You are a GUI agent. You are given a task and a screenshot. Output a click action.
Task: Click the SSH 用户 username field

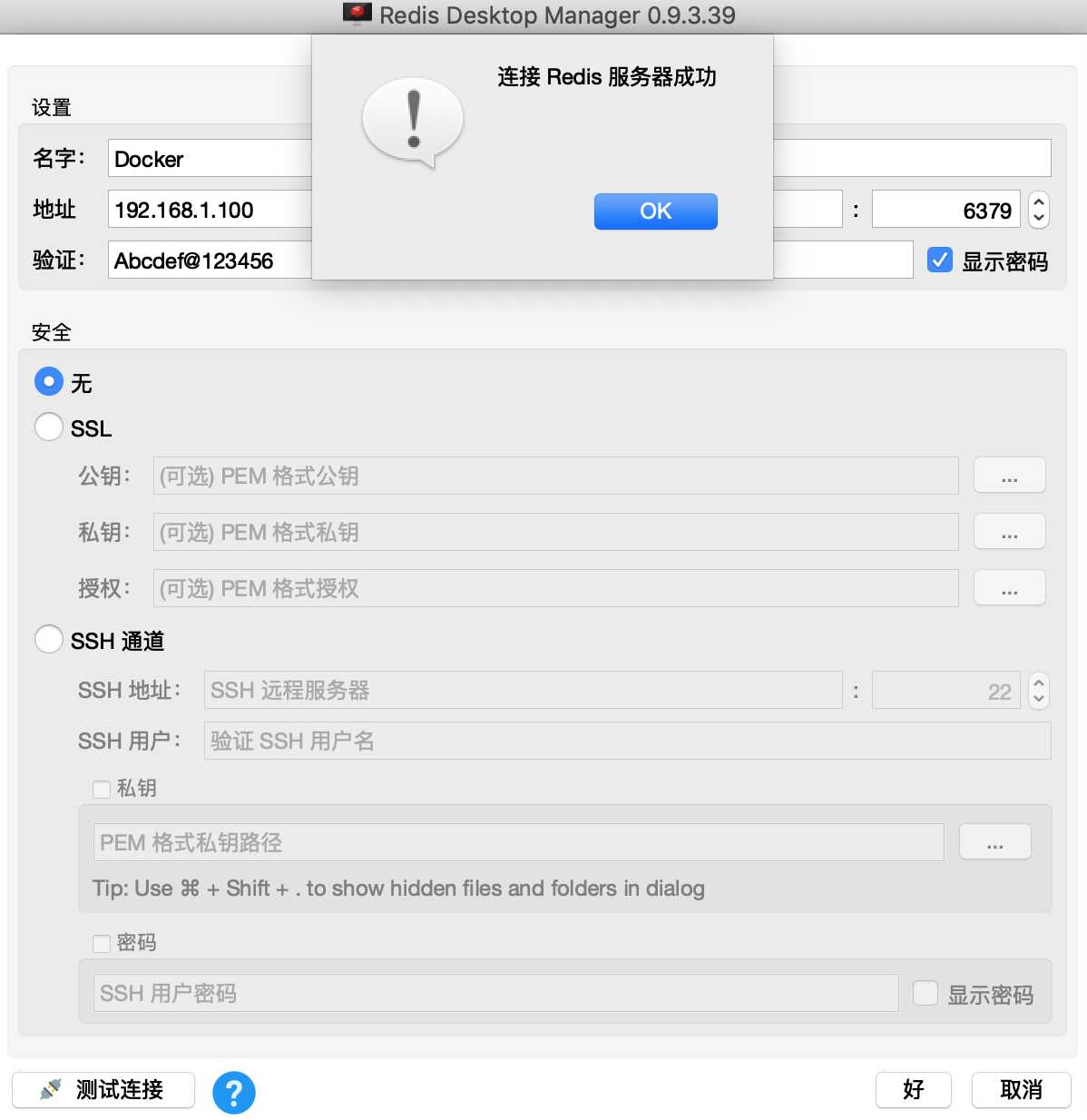point(627,741)
